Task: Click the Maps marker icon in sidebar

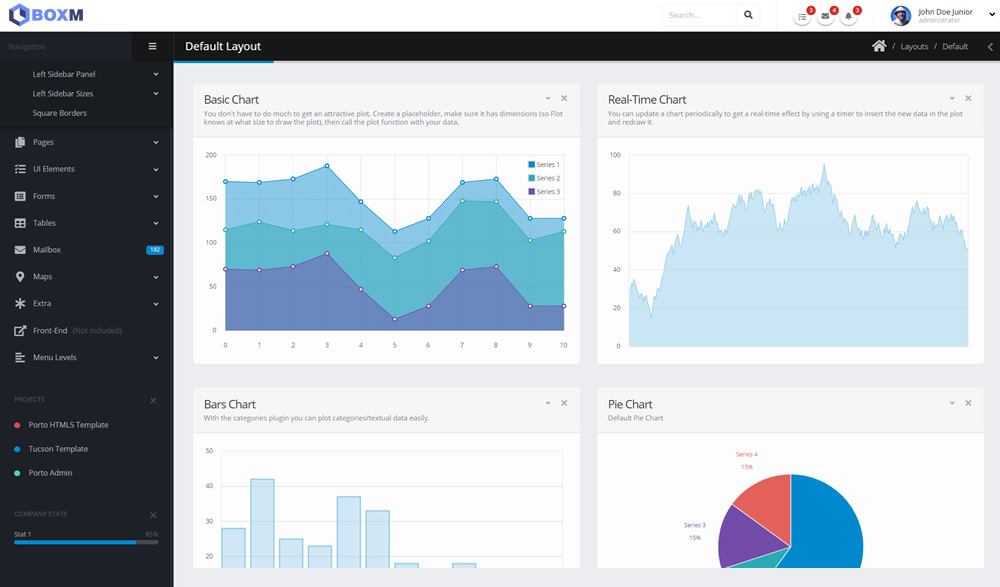Action: (20, 277)
